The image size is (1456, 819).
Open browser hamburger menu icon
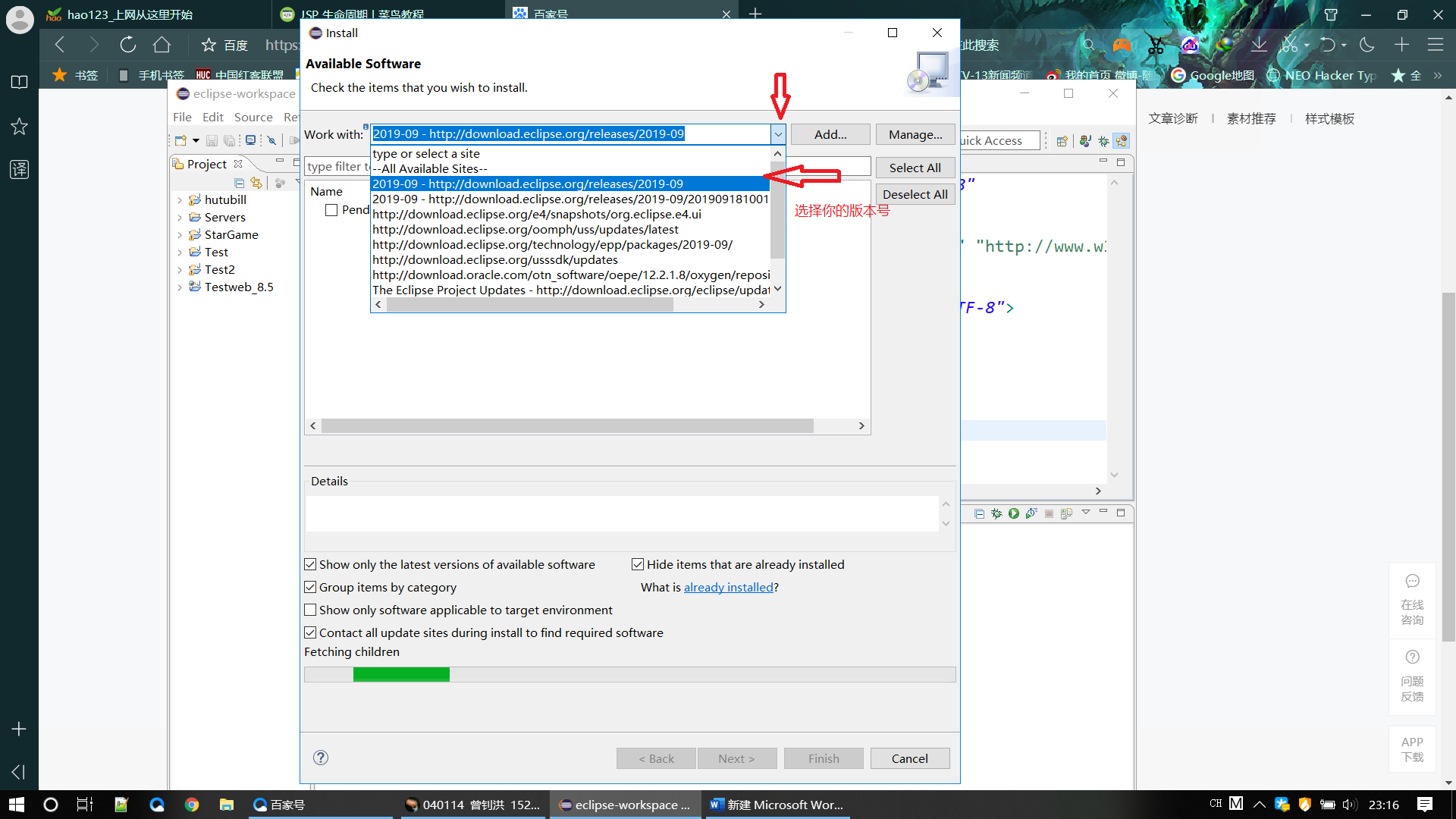(x=1436, y=45)
